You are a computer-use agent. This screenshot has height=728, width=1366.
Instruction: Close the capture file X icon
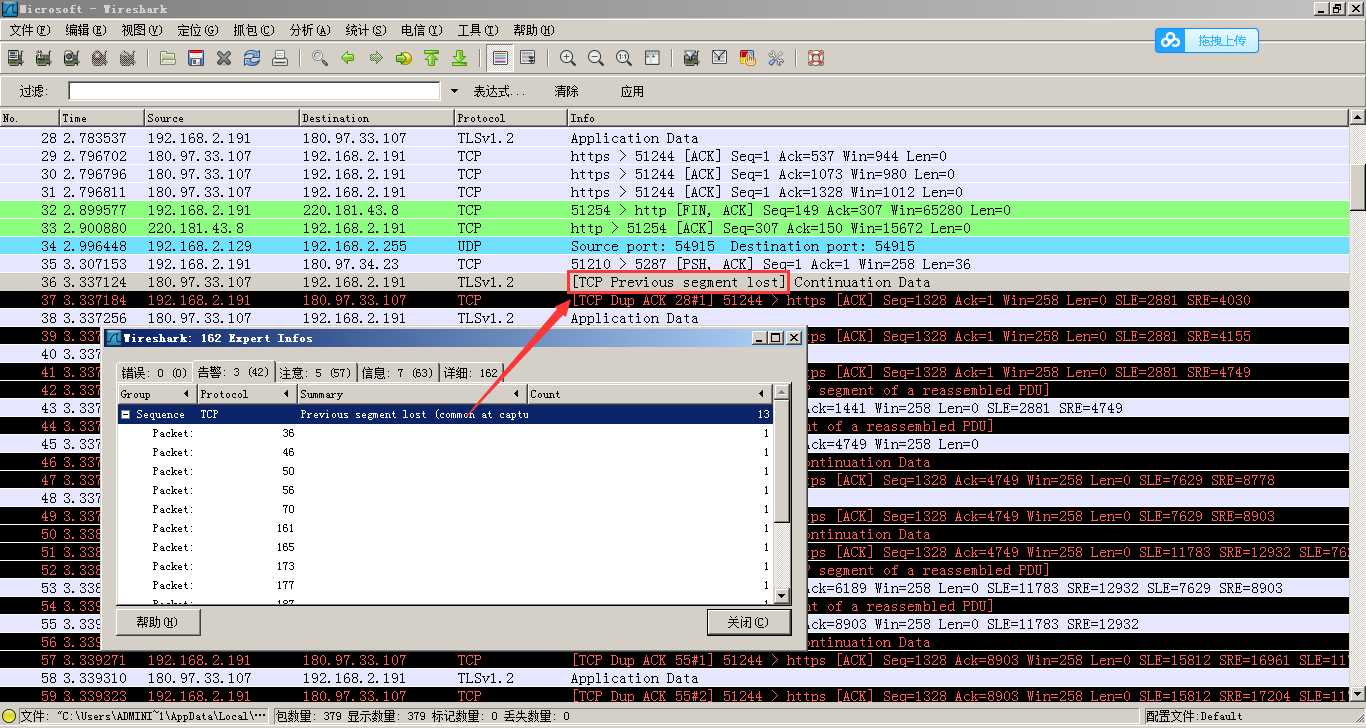coord(224,58)
